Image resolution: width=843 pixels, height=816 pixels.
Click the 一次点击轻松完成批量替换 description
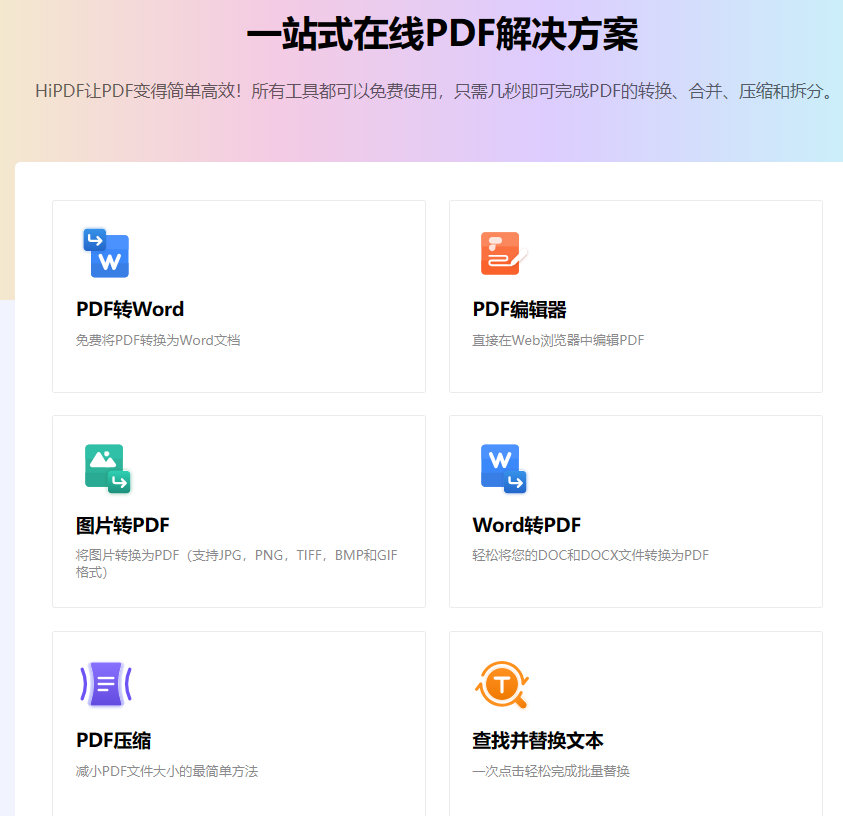click(551, 772)
